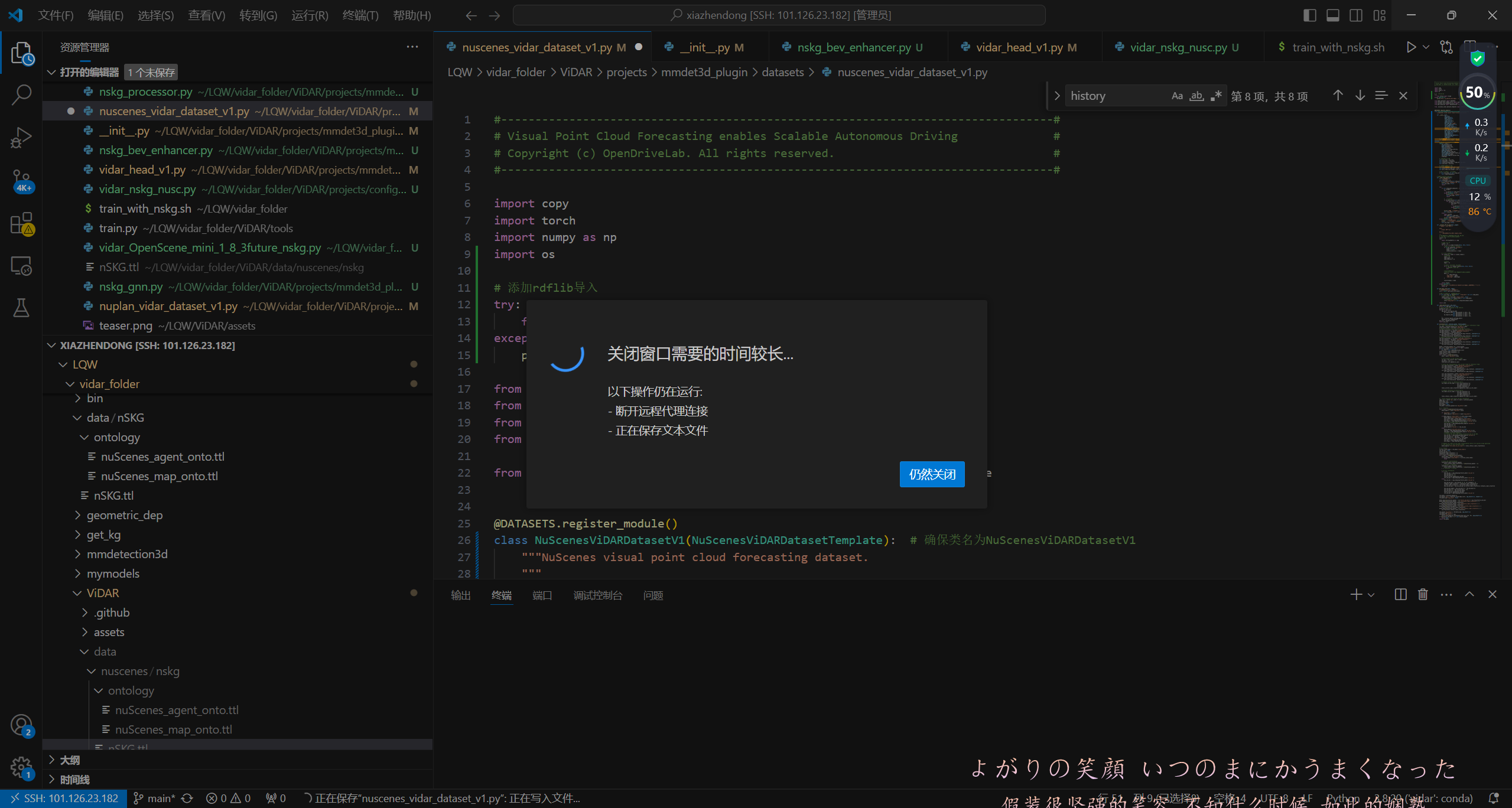The height and width of the screenshot is (808, 1512).
Task: Kill terminal with trash icon
Action: click(x=1423, y=595)
